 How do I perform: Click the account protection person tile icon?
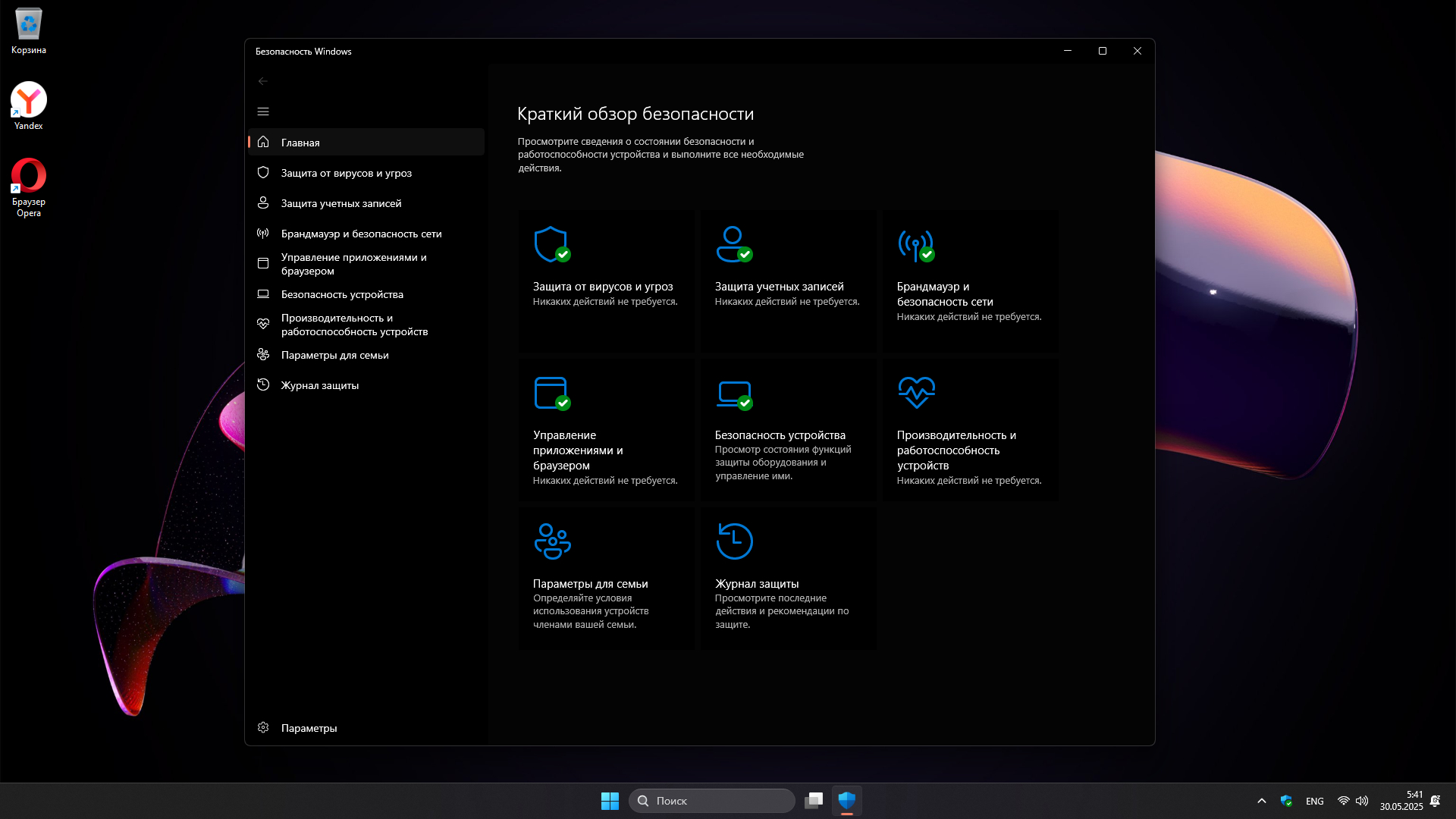(x=733, y=244)
